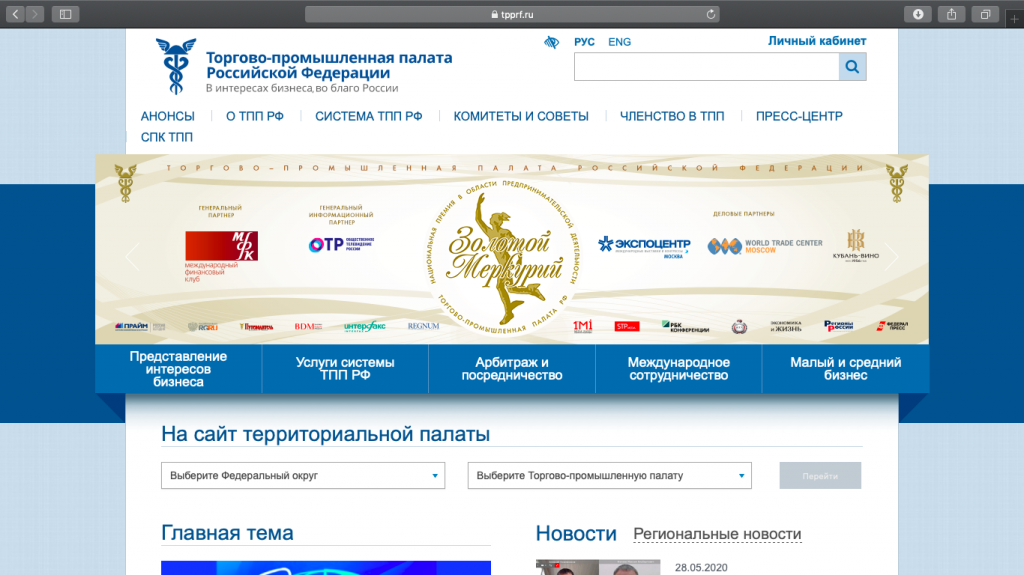The image size is (1024, 575).
Task: Click the РБК Конференции logo
Action: (685, 326)
